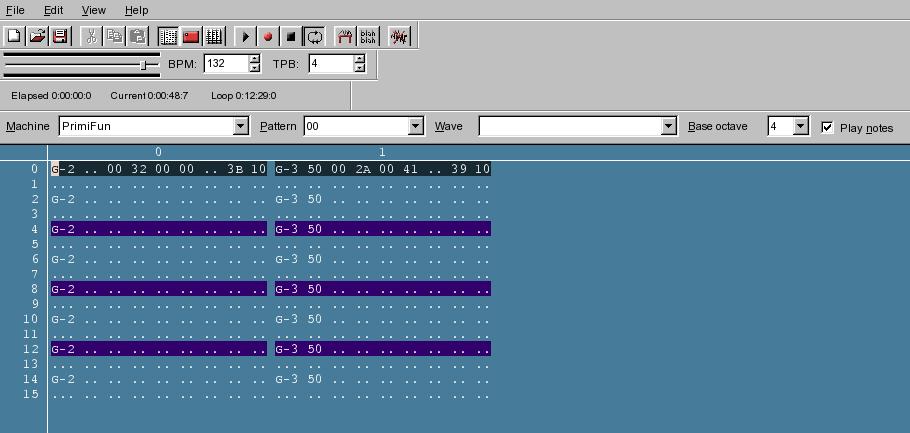Image resolution: width=910 pixels, height=433 pixels.
Task: Click row number 9 in the pattern
Action: 35,304
